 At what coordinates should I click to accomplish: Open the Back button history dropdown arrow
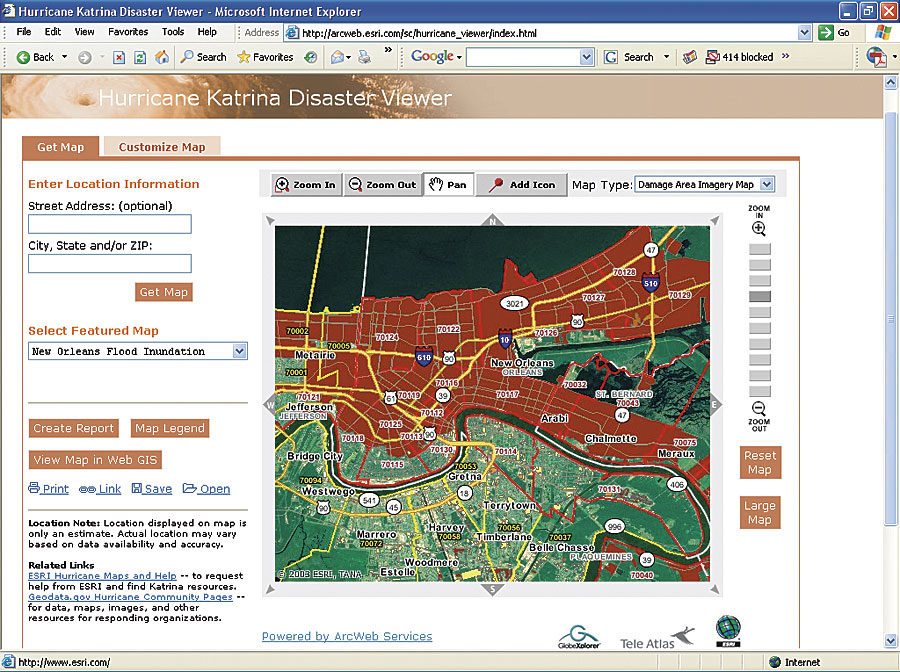coord(64,57)
